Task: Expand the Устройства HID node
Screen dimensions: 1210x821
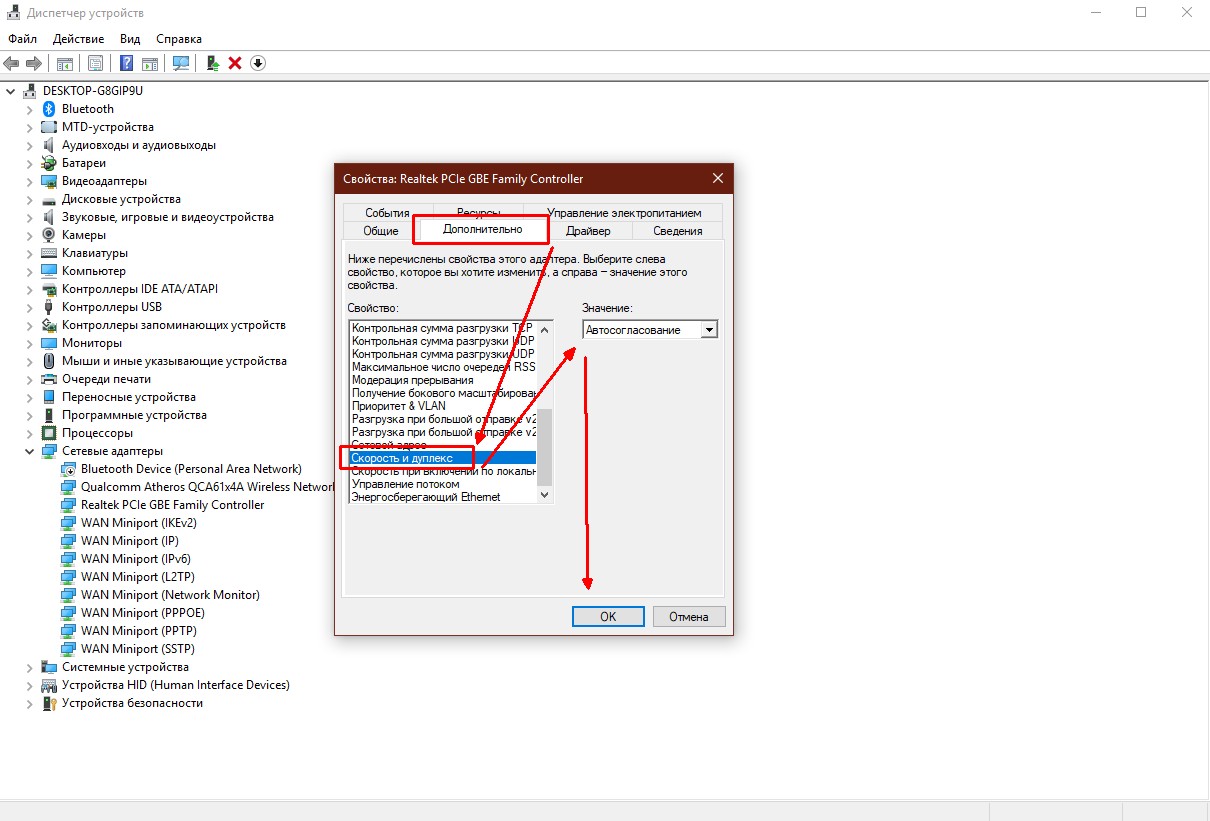Action: point(30,685)
